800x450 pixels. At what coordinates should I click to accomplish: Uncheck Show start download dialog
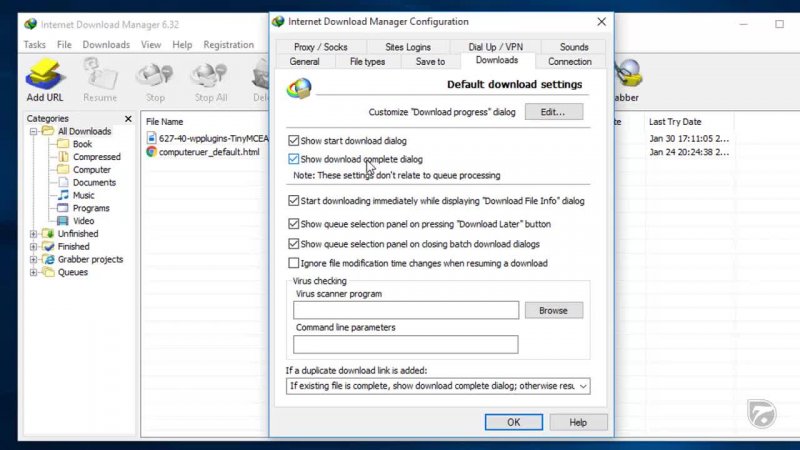[x=293, y=141]
